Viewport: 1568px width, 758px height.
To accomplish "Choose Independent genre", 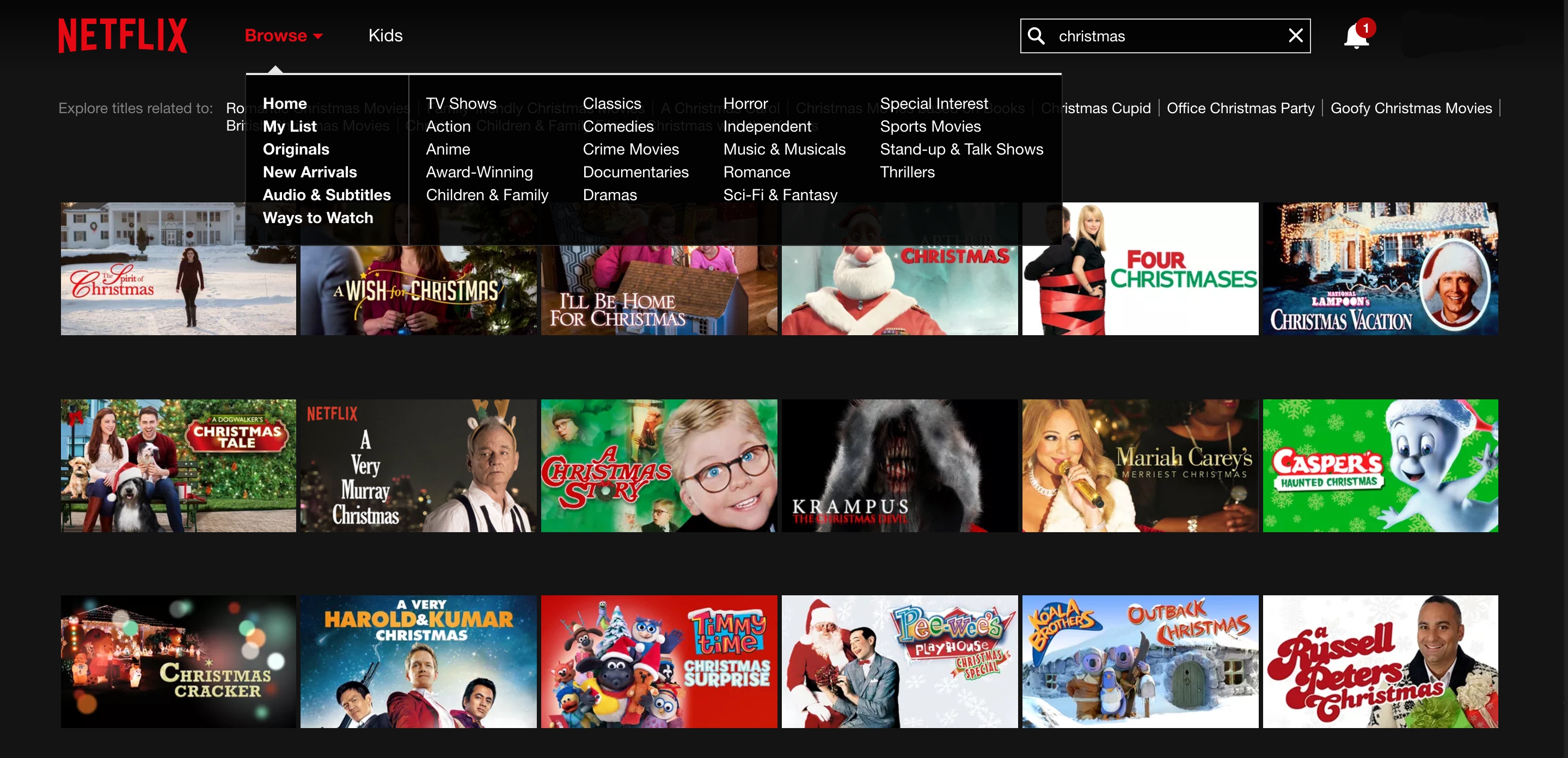I will [x=767, y=126].
